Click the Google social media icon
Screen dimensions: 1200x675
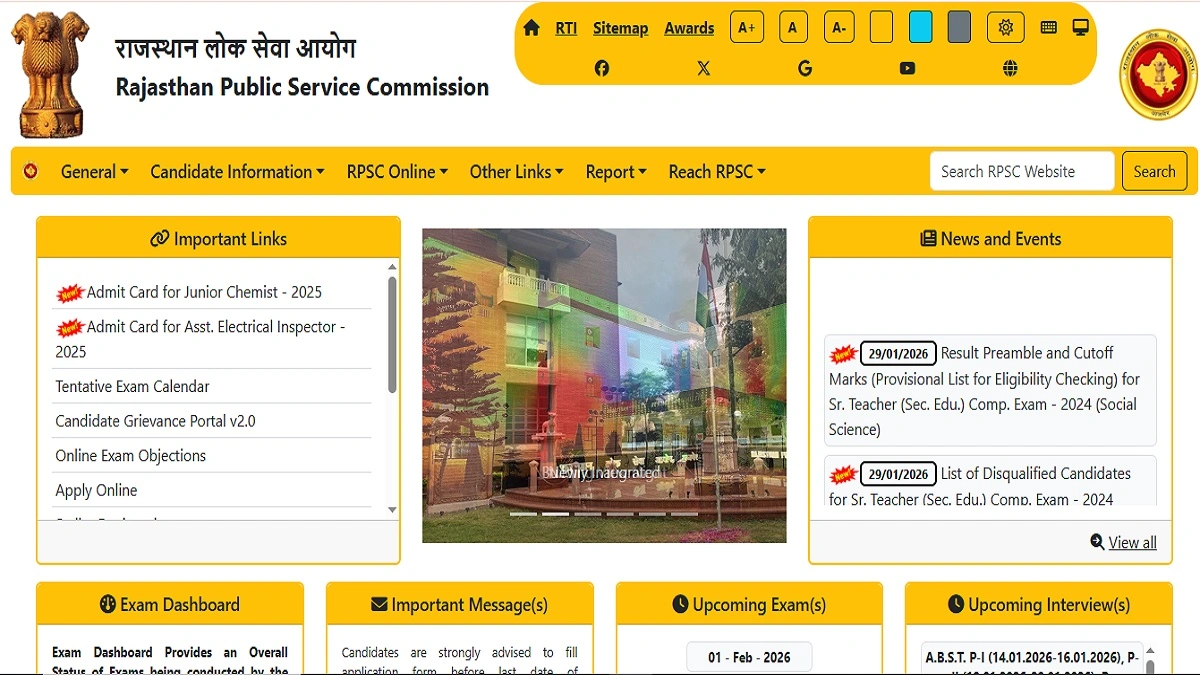(x=805, y=67)
